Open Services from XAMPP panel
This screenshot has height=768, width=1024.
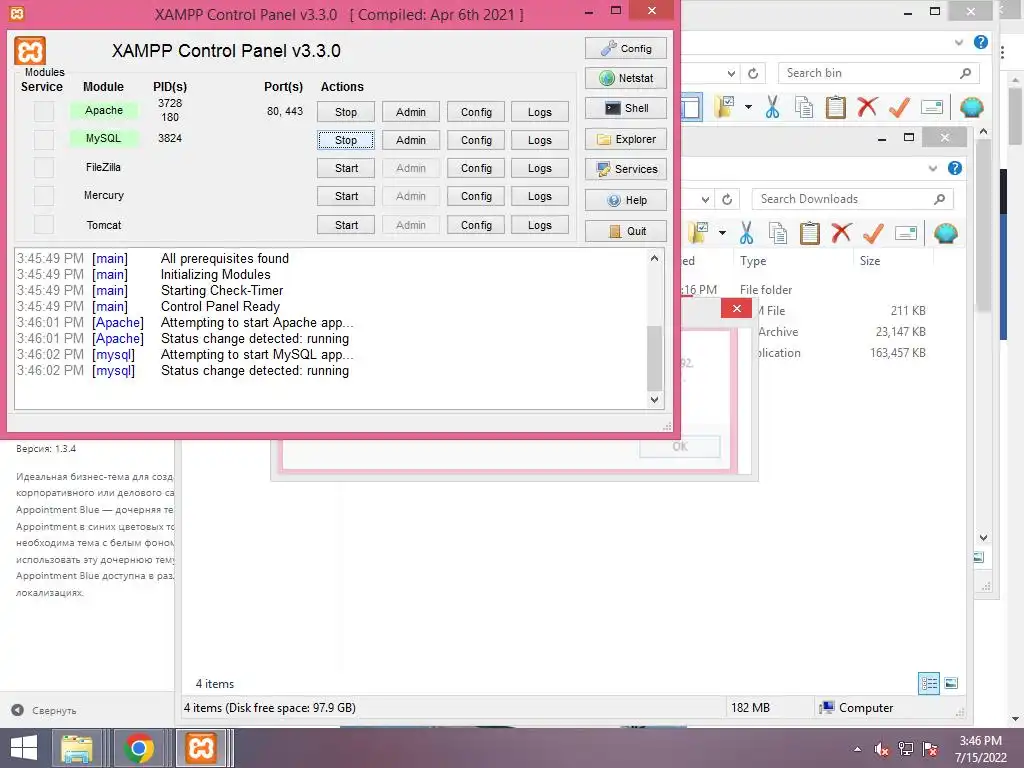[x=626, y=169]
